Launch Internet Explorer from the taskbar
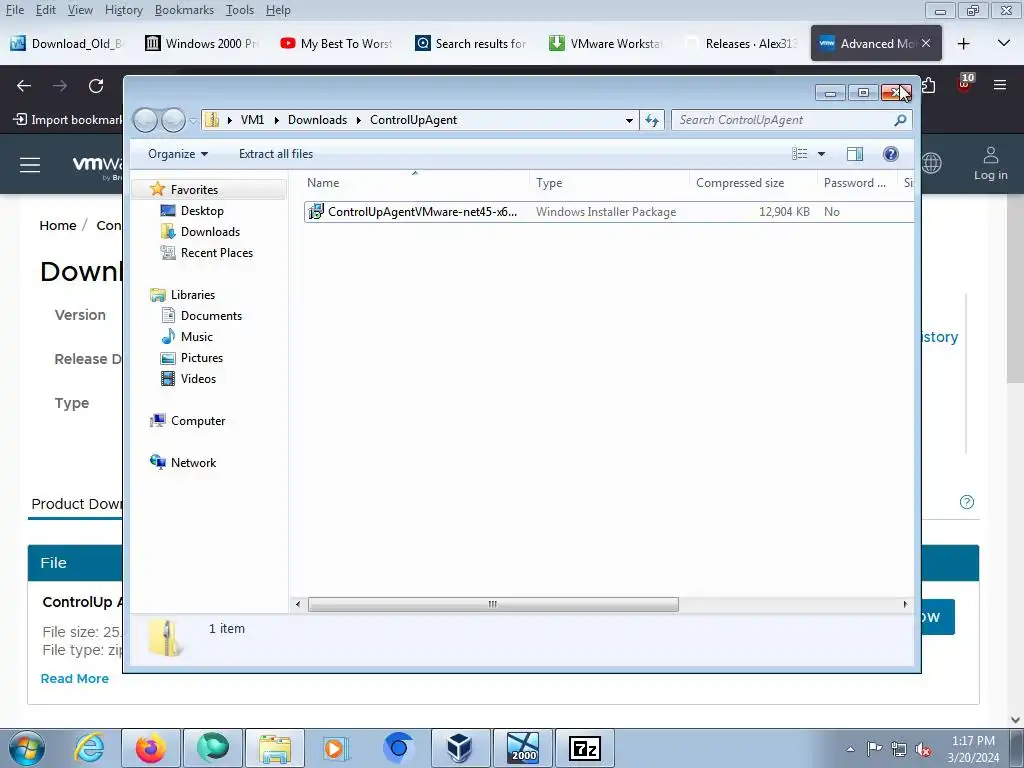The width and height of the screenshot is (1024, 768). [x=89, y=748]
